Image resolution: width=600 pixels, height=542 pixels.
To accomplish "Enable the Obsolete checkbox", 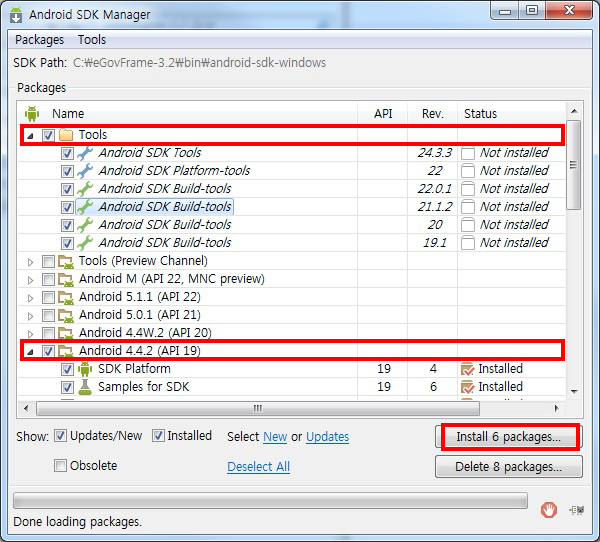I will tap(61, 466).
